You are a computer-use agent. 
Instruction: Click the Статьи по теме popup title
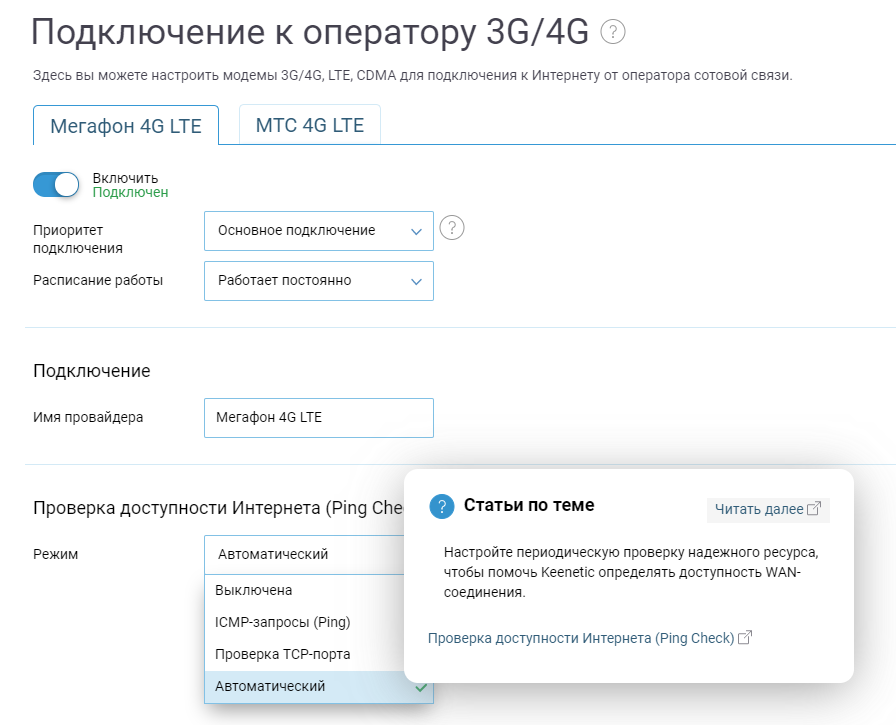pos(529,505)
